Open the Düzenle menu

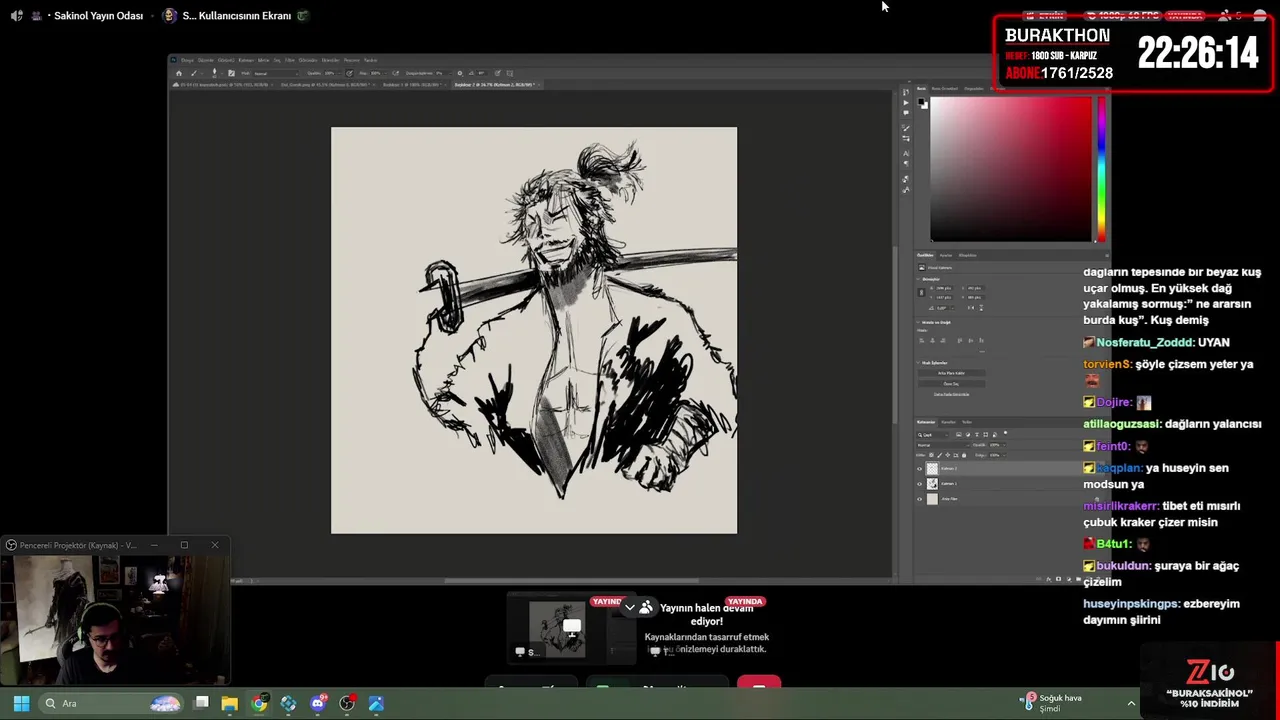click(205, 60)
